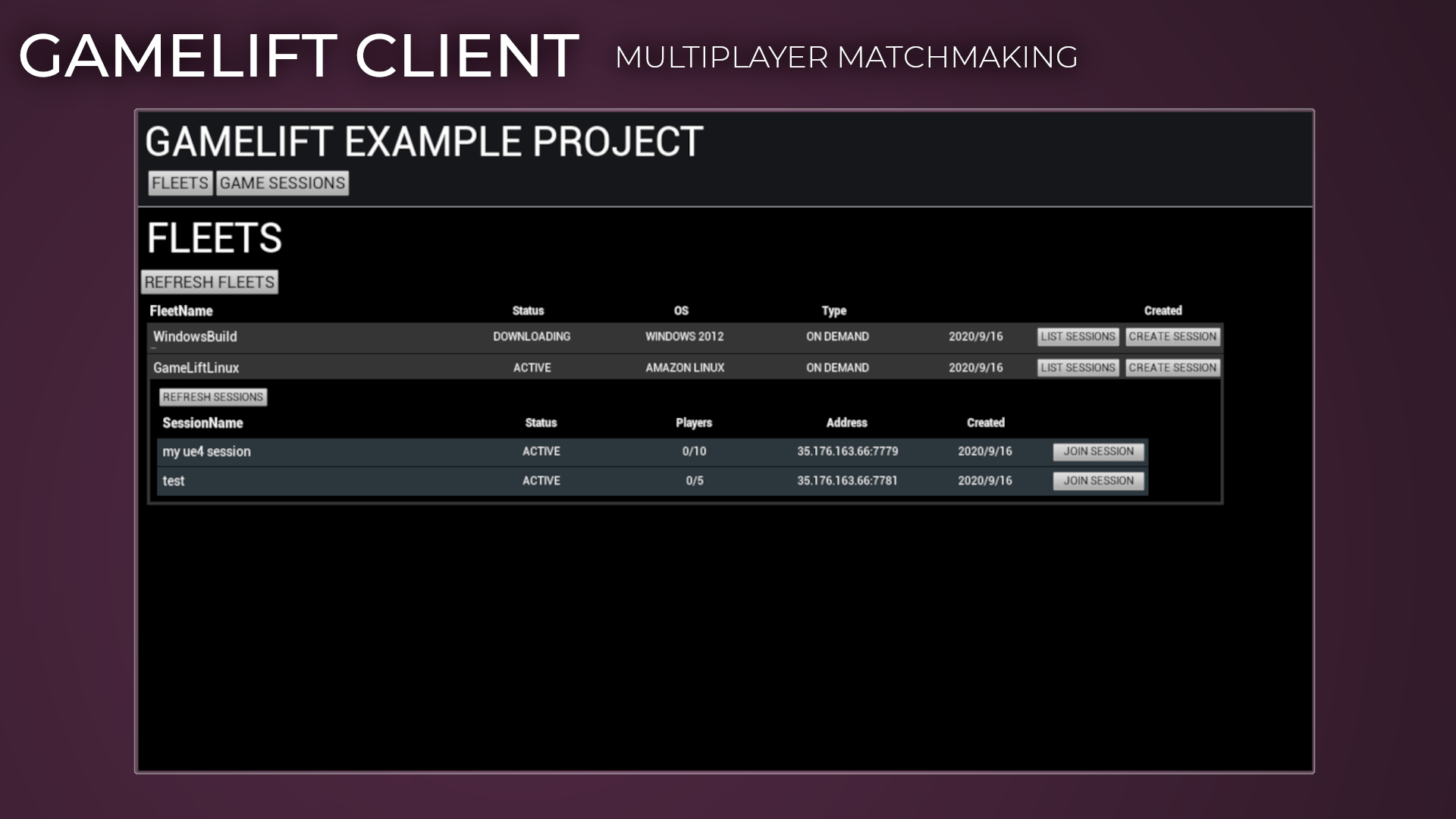Click CREATE SESSION for the WindowsBuild fleet

(1173, 336)
